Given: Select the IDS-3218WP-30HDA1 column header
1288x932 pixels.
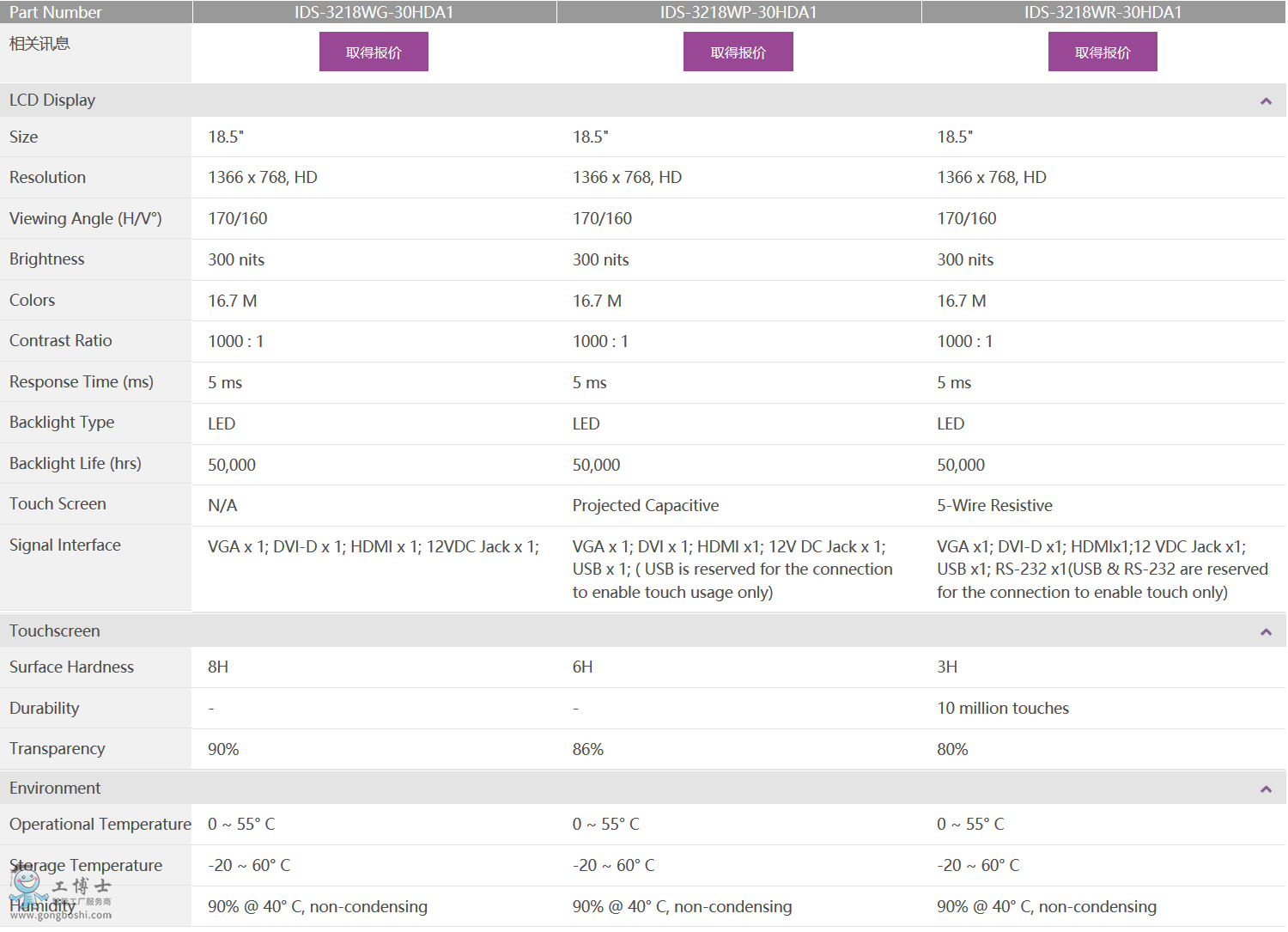Looking at the screenshot, I should [x=738, y=12].
